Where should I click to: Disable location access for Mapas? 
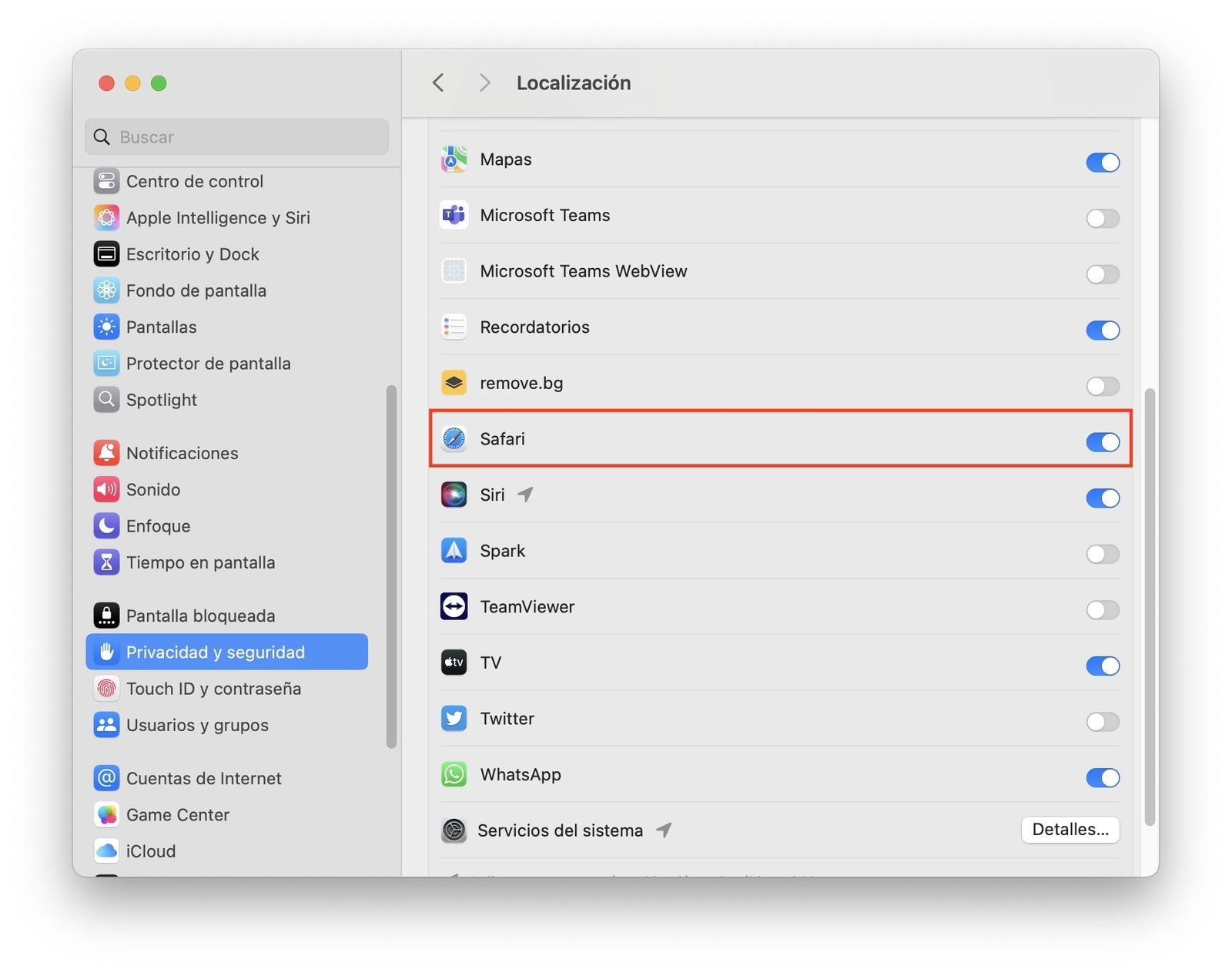pos(1103,162)
